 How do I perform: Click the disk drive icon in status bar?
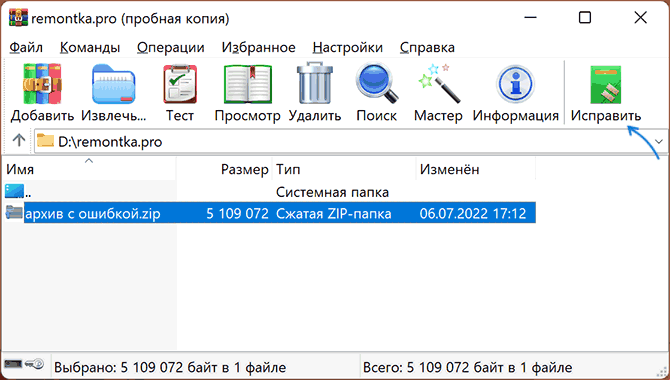(12, 364)
